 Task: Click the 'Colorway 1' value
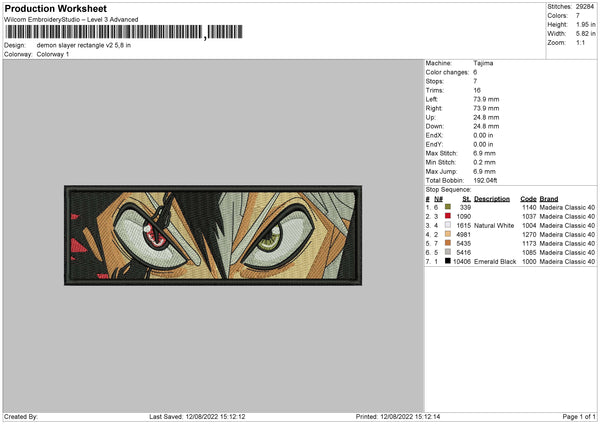click(x=53, y=54)
